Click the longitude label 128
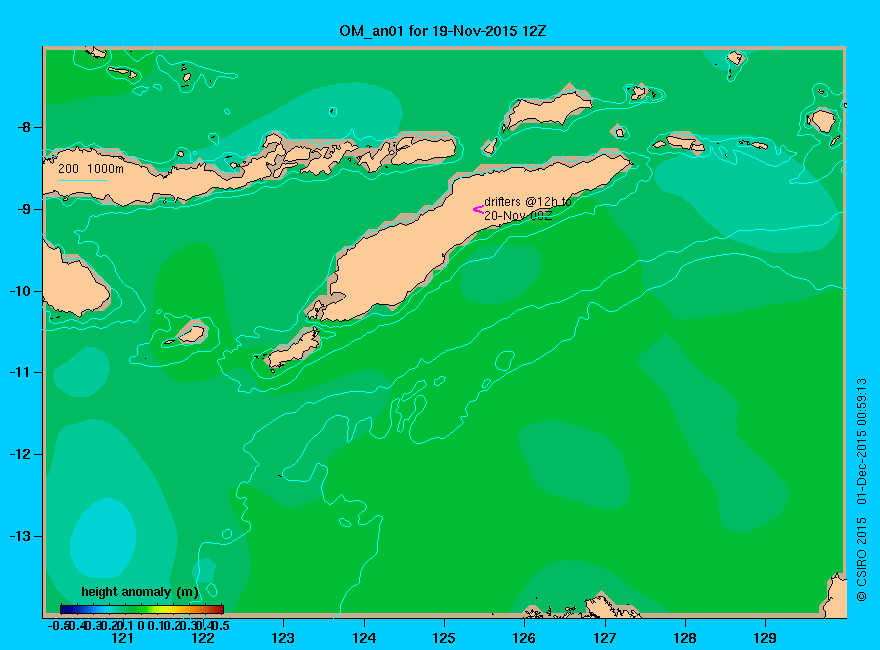 685,638
